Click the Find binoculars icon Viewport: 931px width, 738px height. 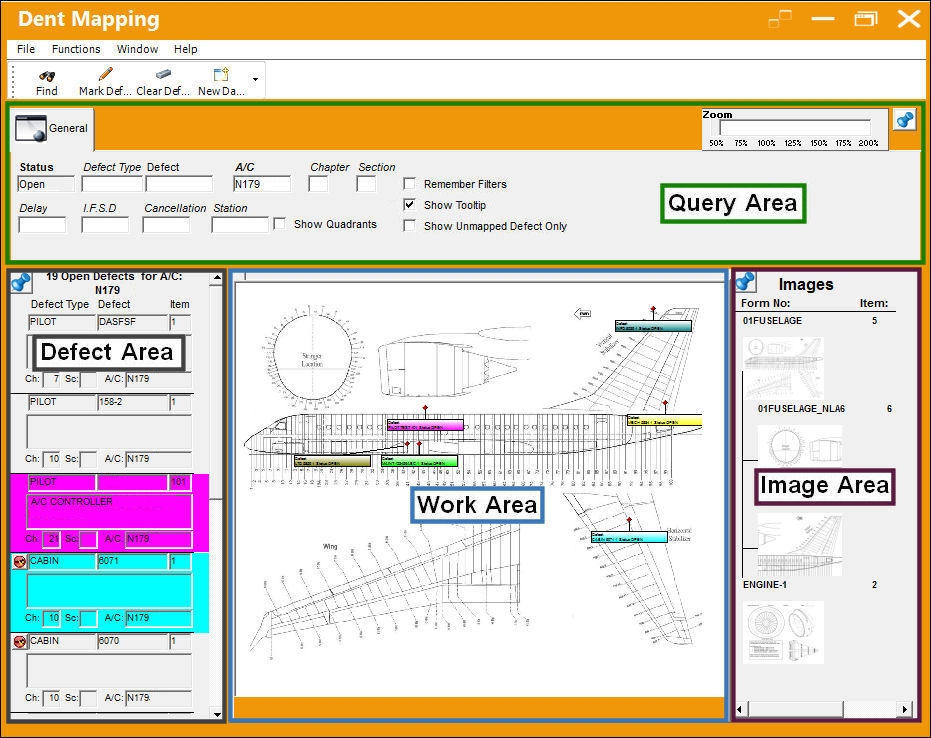[x=47, y=76]
